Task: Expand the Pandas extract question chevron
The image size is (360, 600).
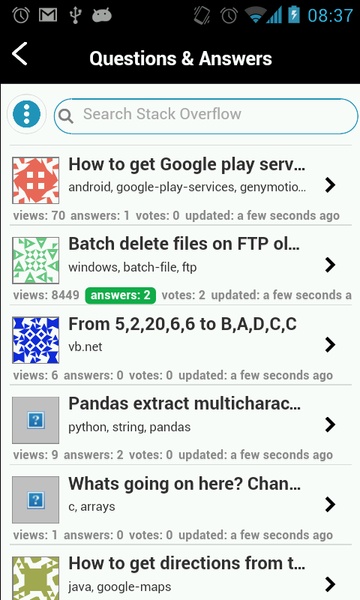Action: pos(330,424)
